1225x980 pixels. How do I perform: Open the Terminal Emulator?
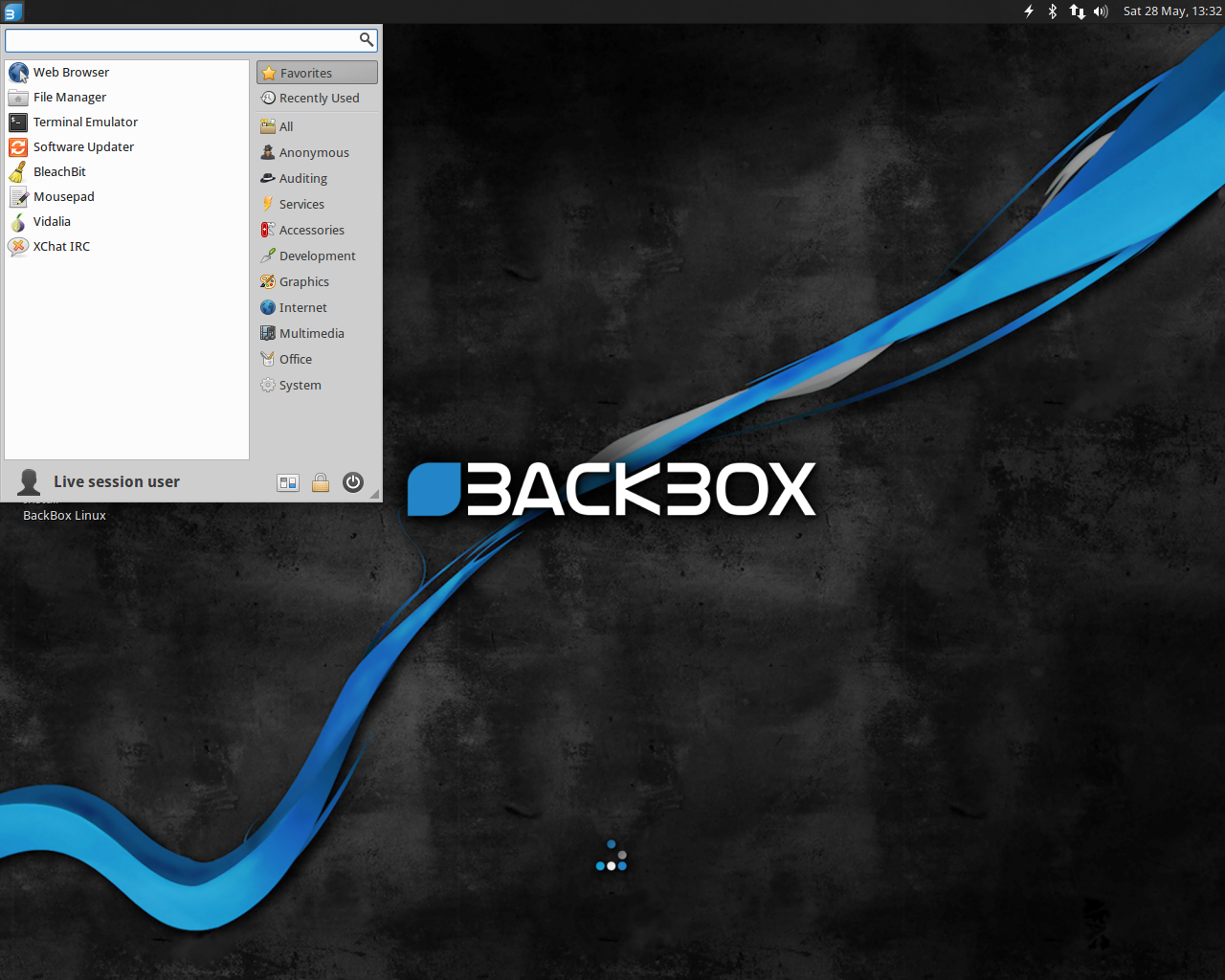pos(84,122)
